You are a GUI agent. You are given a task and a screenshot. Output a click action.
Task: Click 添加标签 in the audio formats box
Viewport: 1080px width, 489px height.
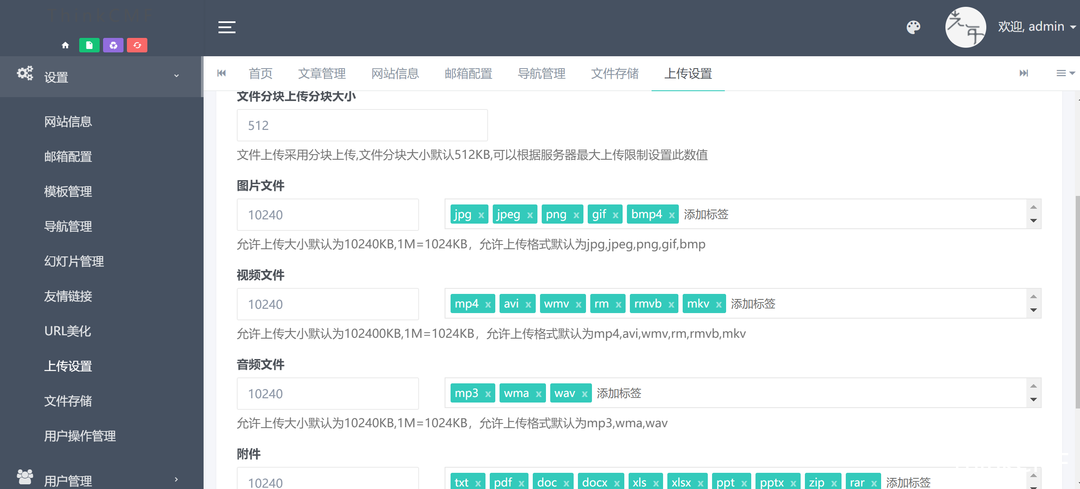point(619,393)
